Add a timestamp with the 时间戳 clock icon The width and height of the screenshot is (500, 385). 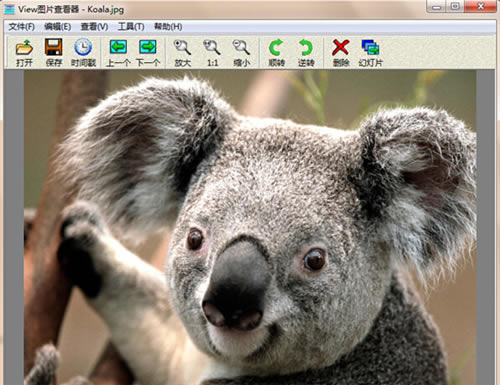click(x=83, y=52)
